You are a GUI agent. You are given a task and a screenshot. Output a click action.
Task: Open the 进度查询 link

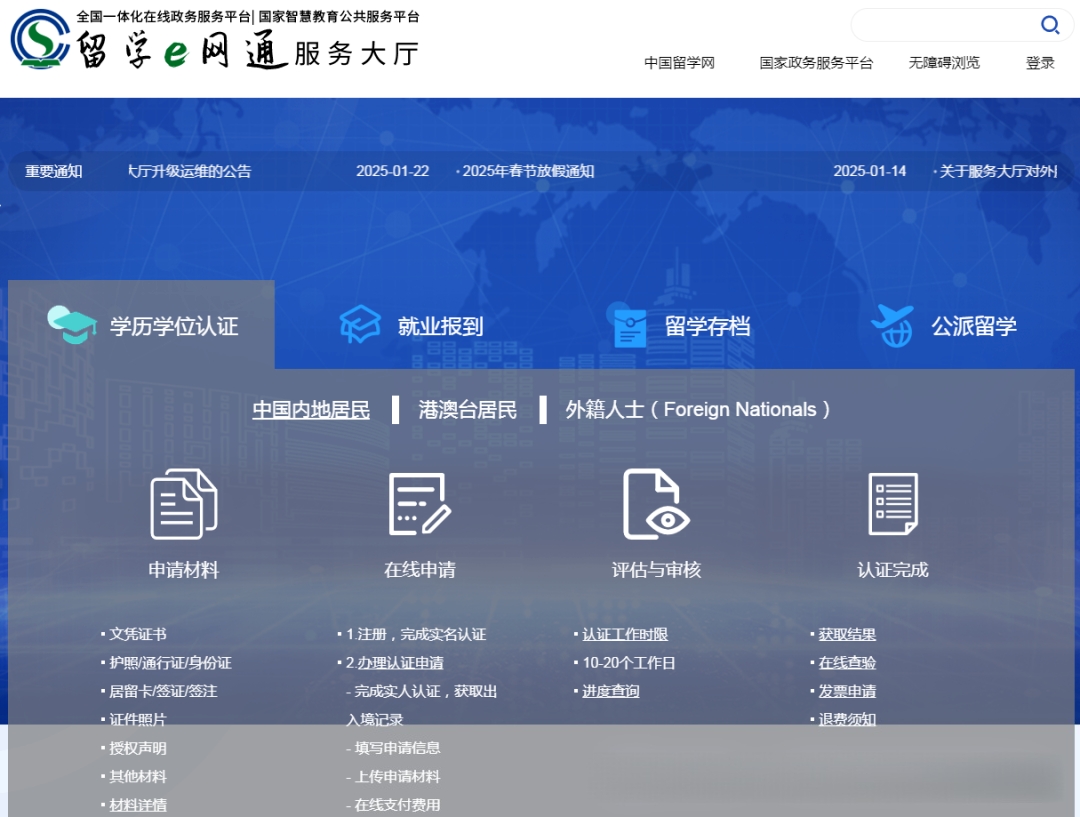pos(609,690)
